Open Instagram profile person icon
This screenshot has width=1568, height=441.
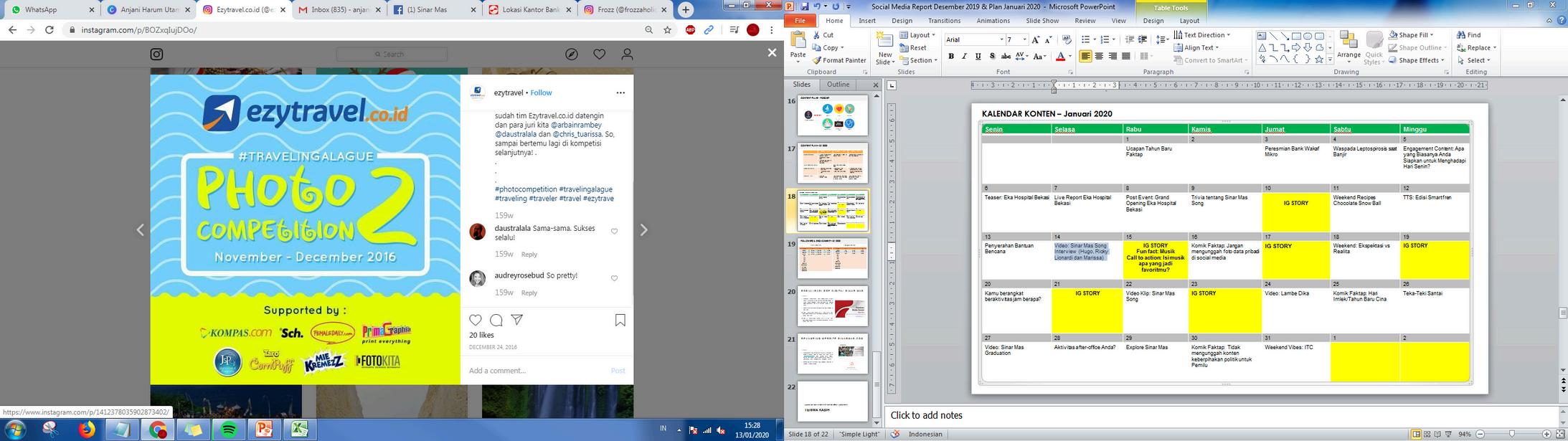point(627,54)
